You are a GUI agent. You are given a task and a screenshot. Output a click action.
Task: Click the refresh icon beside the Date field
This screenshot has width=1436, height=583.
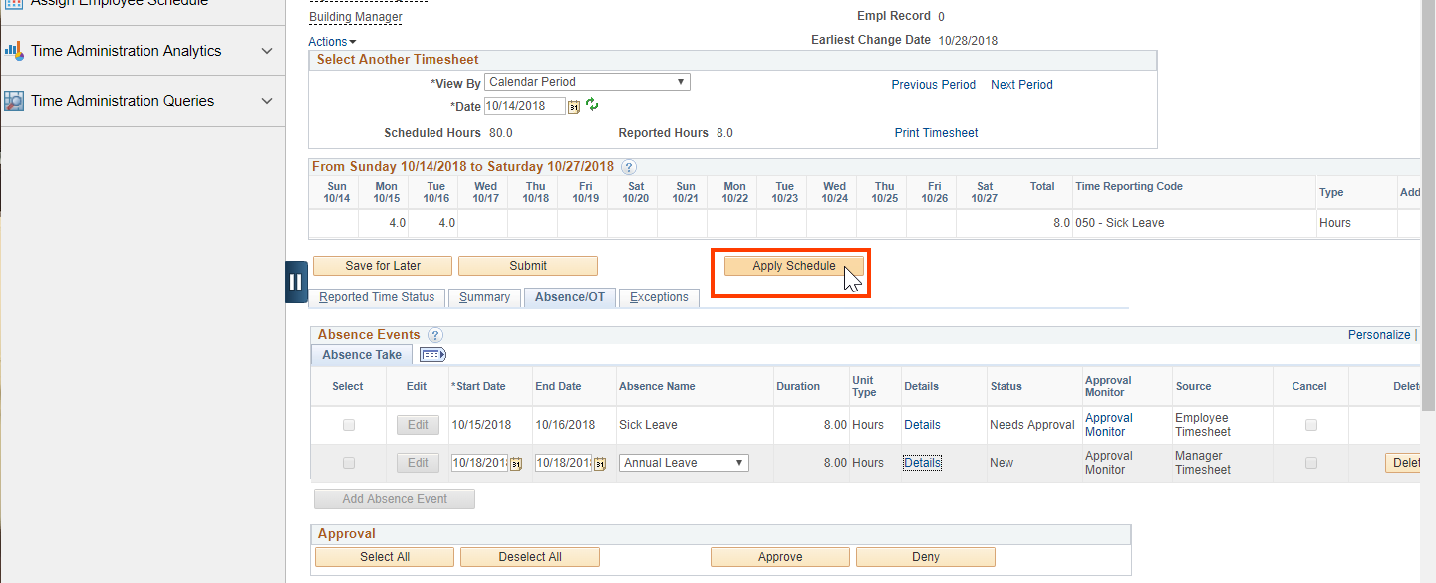click(x=592, y=105)
